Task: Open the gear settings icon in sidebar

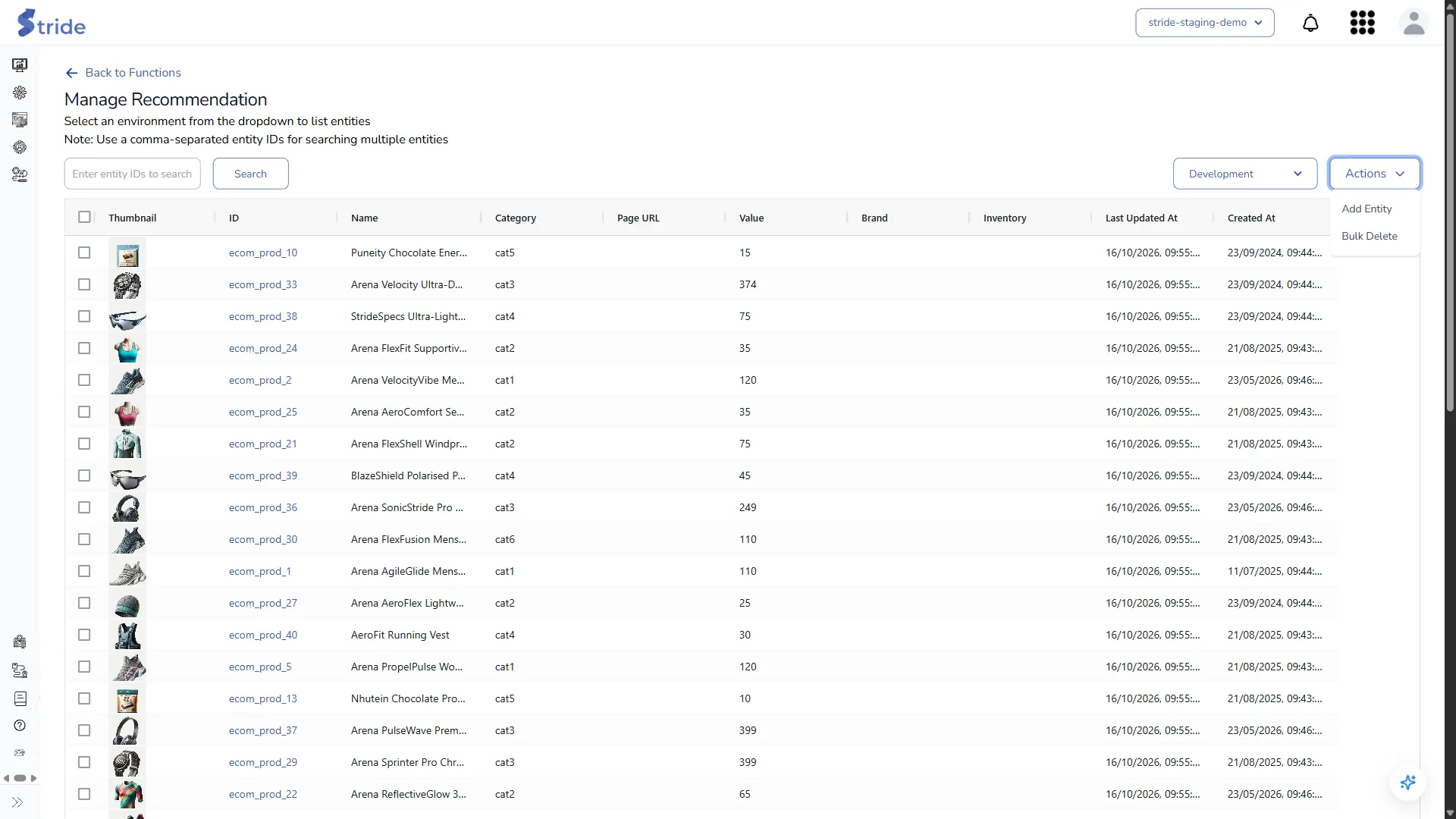Action: pyautogui.click(x=20, y=93)
